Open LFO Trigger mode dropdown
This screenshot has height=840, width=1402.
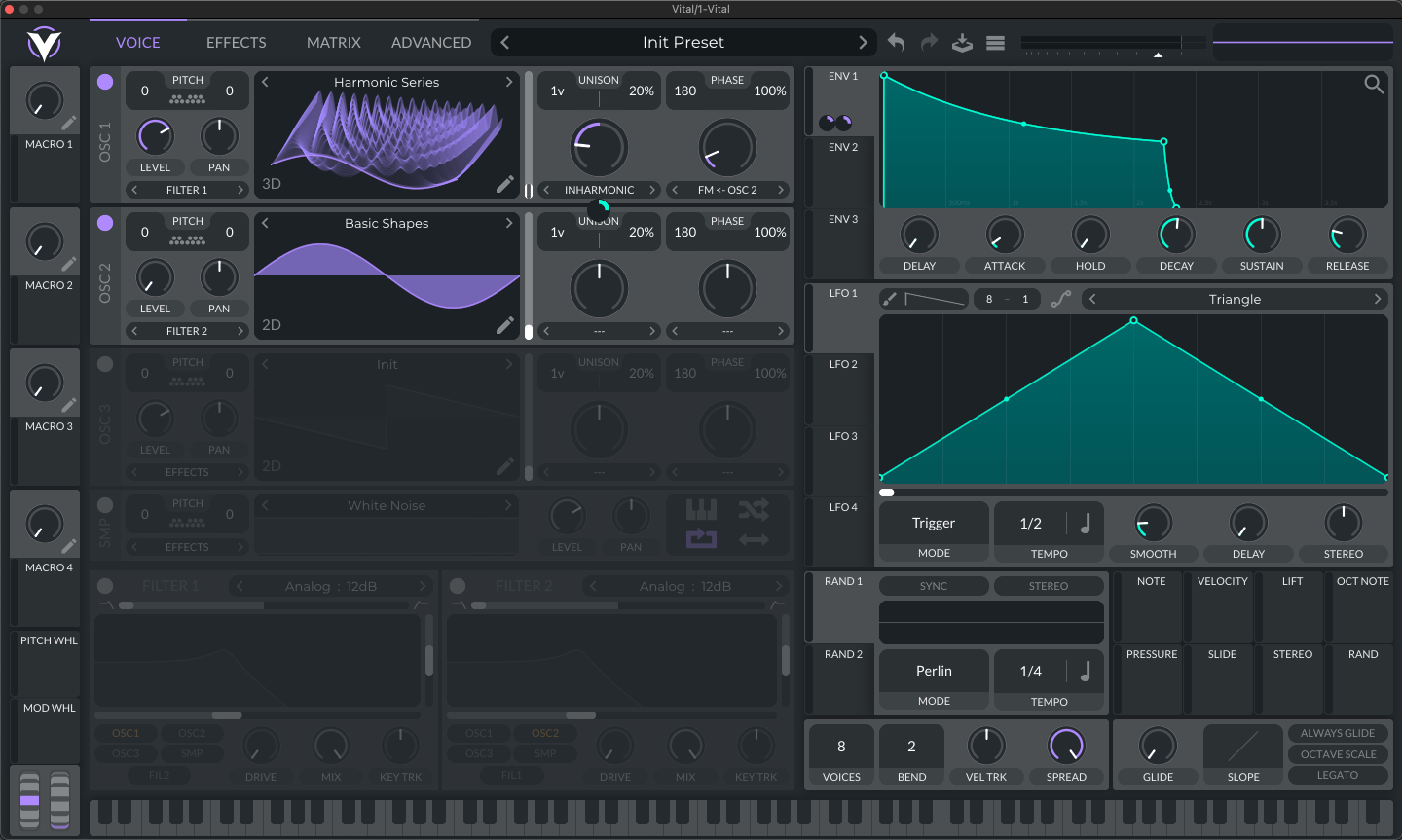(934, 523)
